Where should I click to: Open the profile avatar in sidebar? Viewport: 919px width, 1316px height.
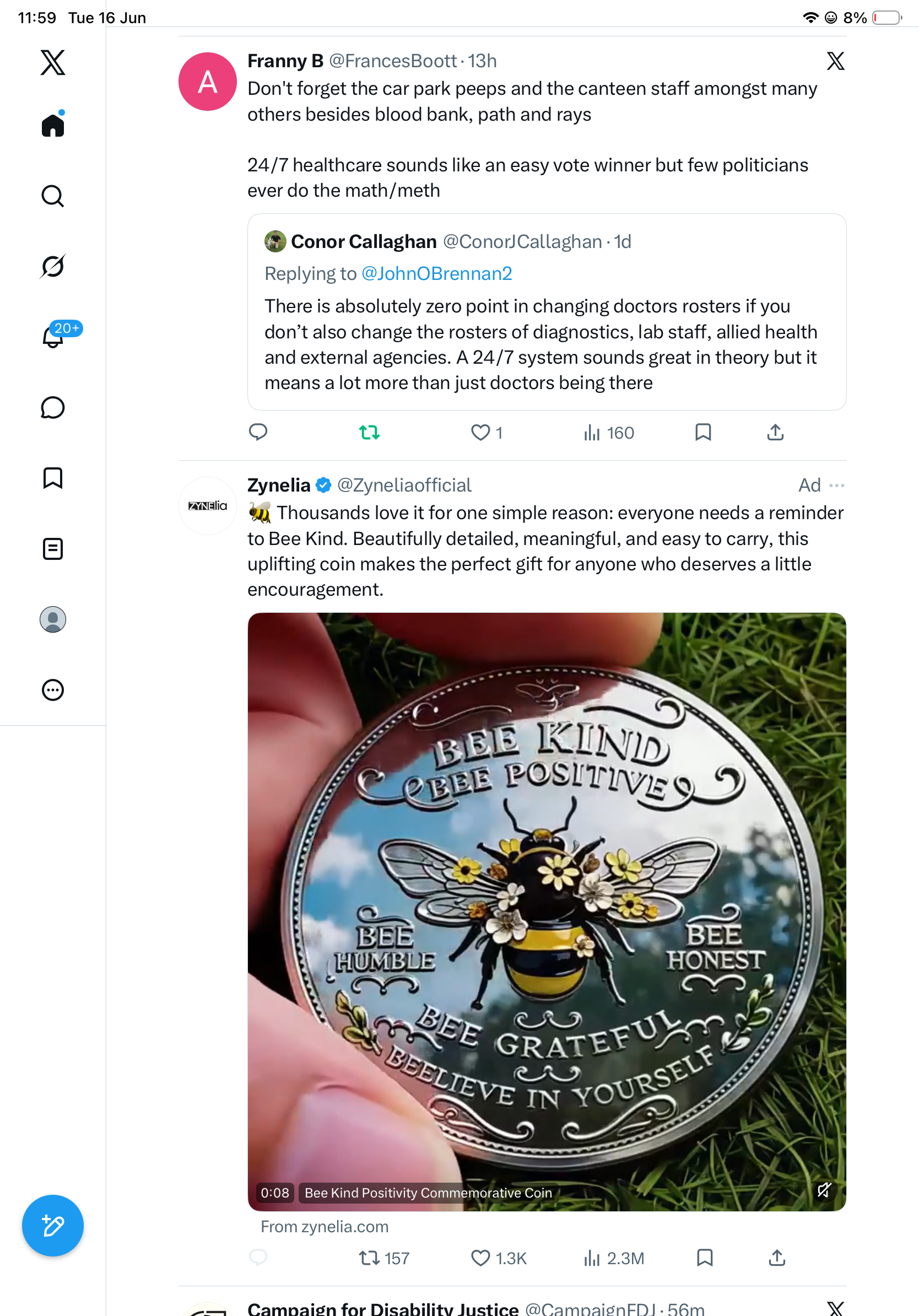[x=53, y=619]
